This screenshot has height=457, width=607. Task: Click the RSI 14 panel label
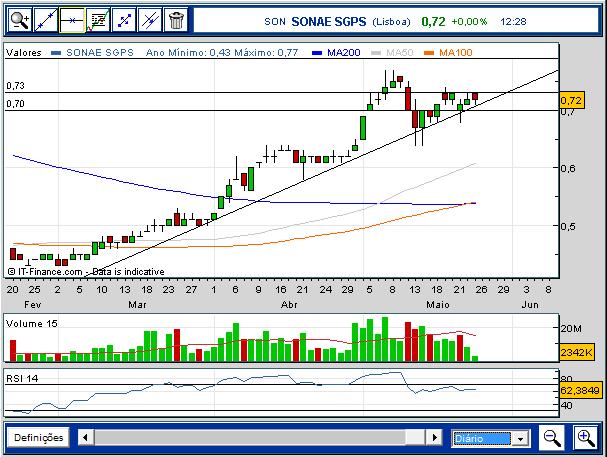[x=22, y=378]
